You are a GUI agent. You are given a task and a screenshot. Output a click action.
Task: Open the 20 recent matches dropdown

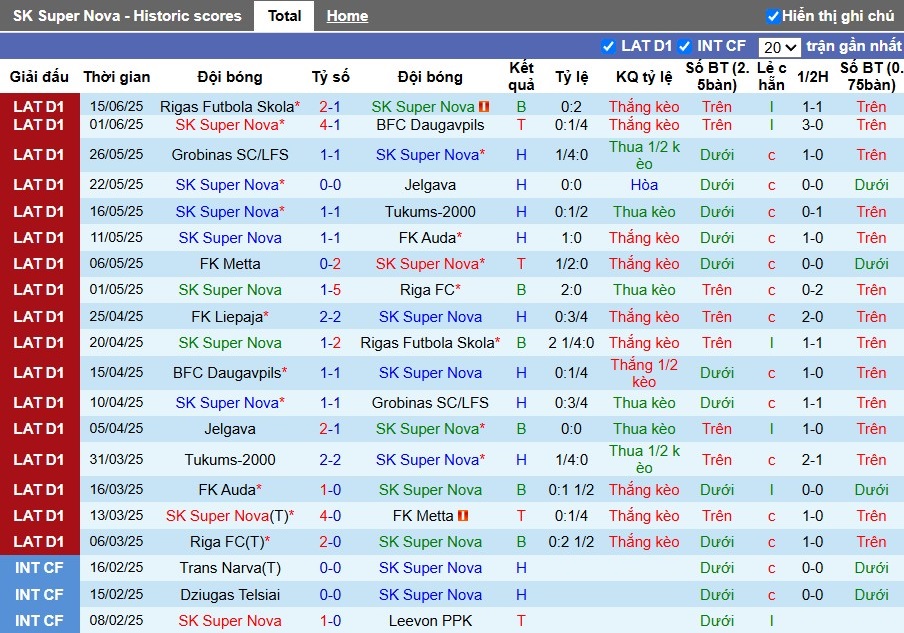tap(779, 47)
